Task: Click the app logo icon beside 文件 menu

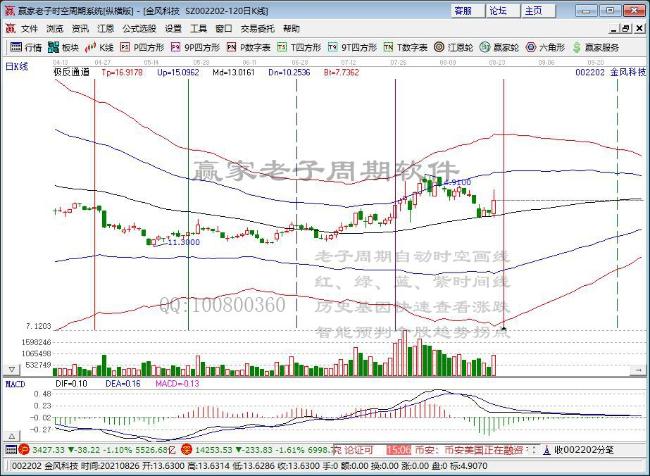Action: pos(10,29)
